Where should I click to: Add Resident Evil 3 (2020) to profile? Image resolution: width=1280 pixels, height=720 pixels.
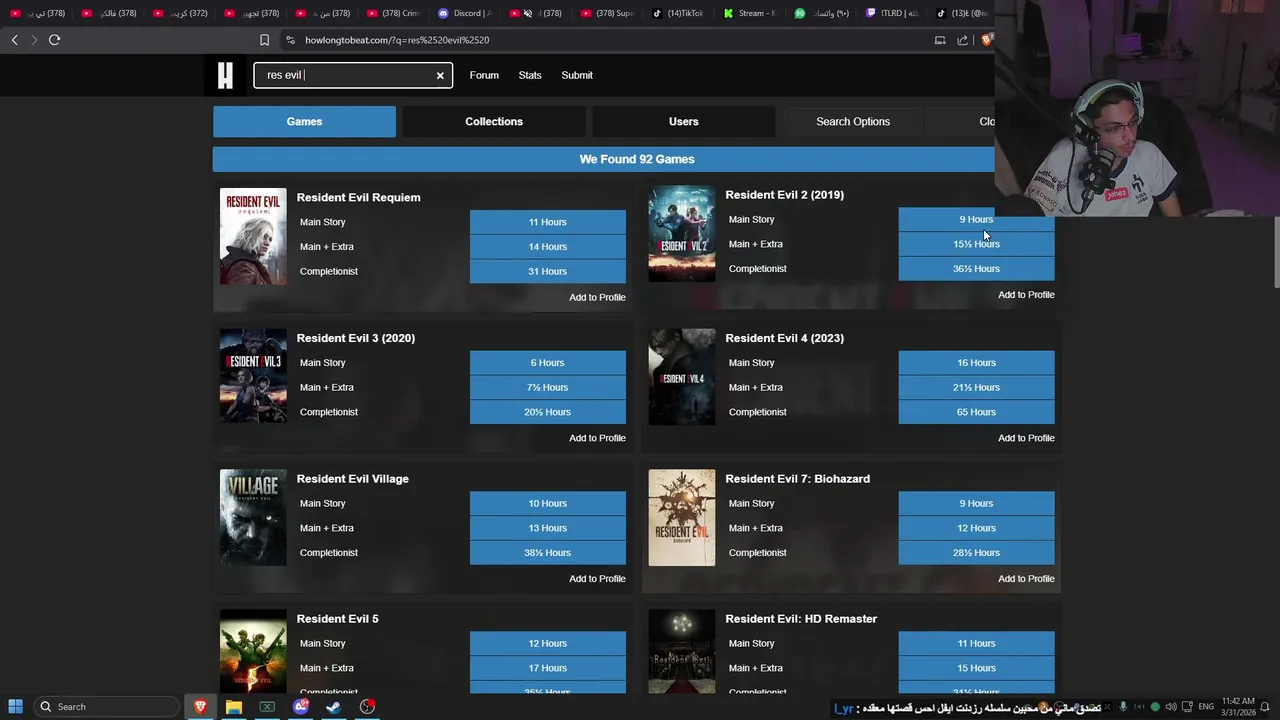tap(597, 438)
